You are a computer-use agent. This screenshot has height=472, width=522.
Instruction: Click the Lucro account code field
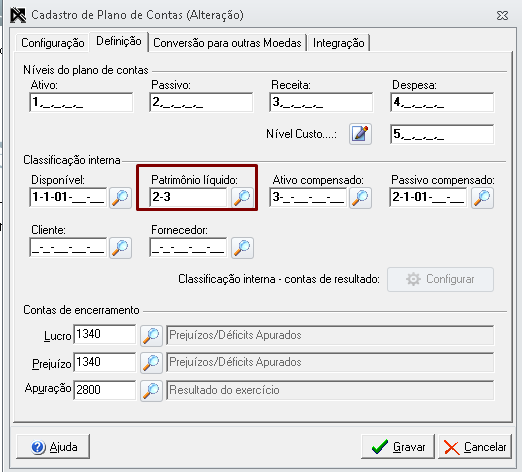click(x=105, y=334)
